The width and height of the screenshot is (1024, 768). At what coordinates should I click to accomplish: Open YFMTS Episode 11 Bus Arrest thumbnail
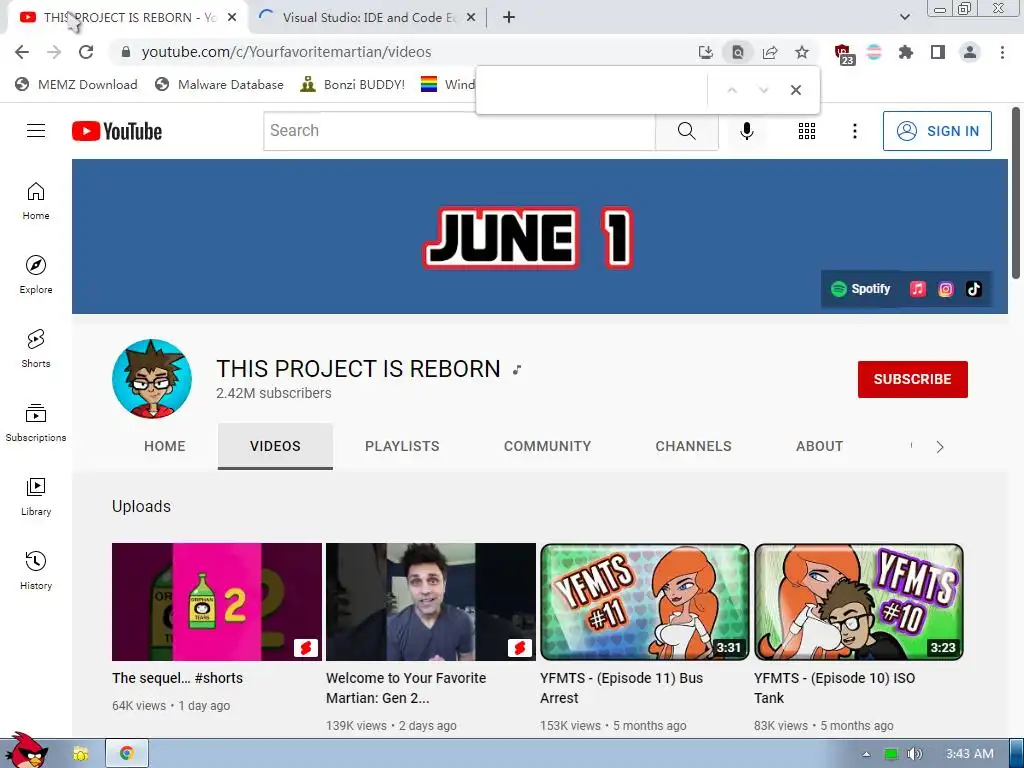pyautogui.click(x=645, y=601)
